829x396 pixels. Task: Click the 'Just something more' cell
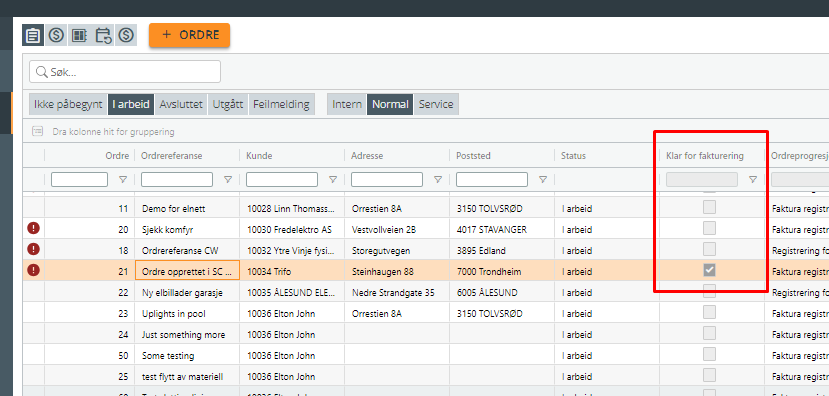click(187, 335)
